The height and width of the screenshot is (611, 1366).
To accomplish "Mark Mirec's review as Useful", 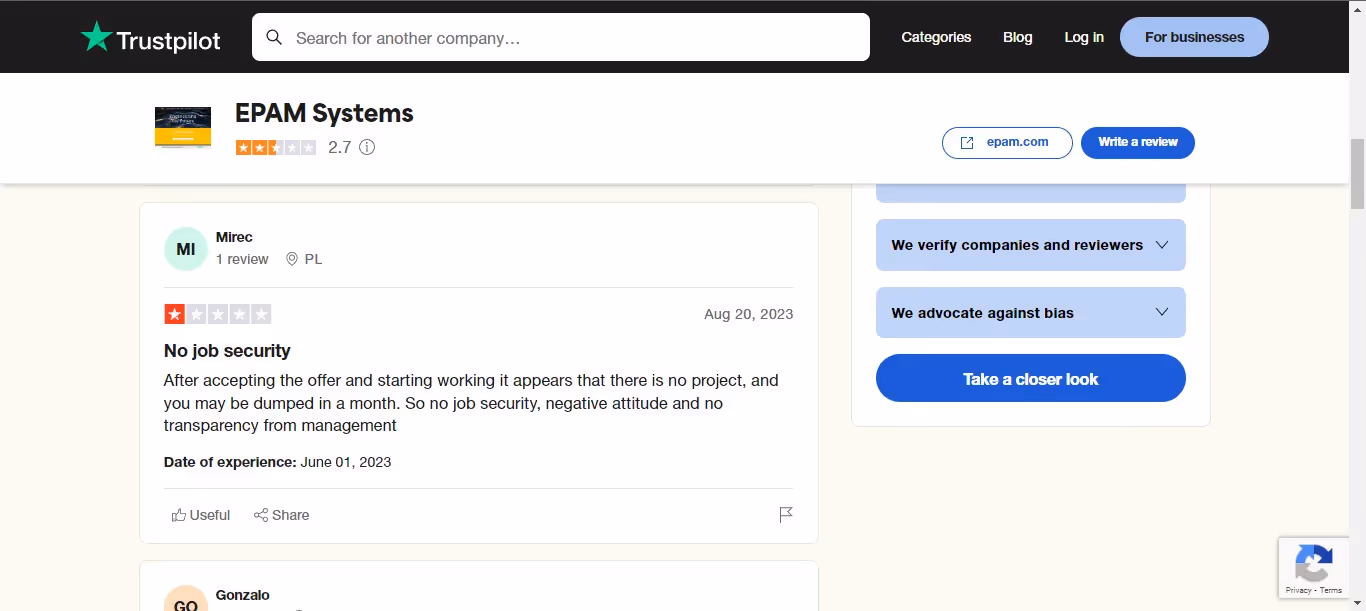I will click(201, 515).
